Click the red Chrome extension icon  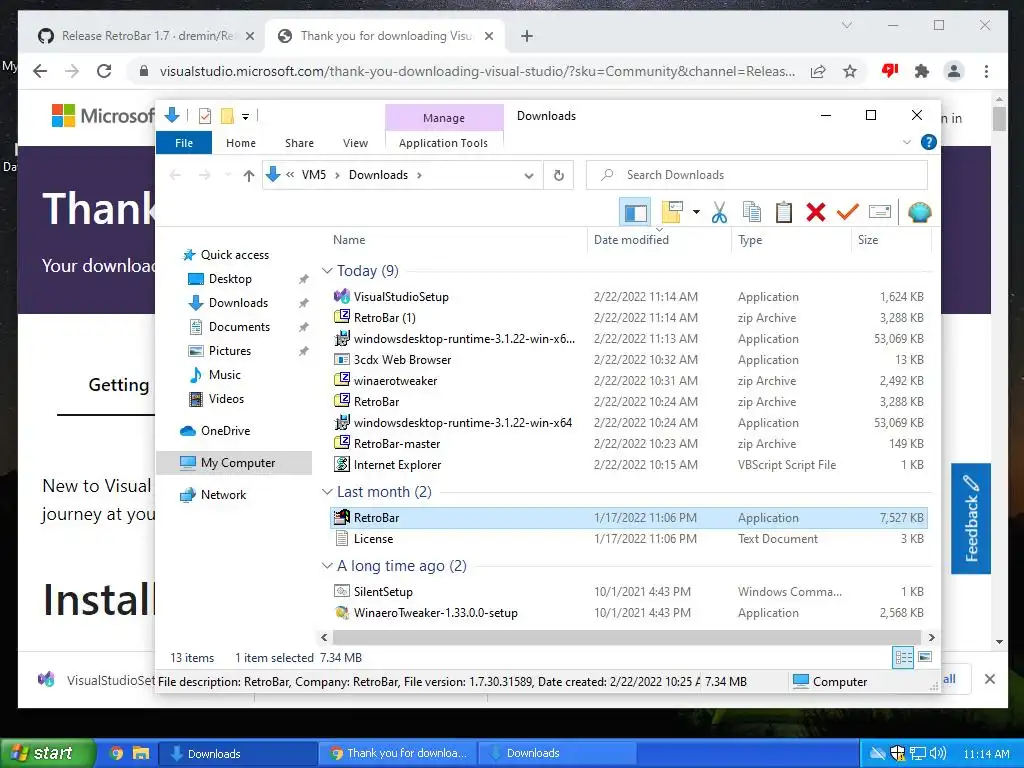point(889,71)
